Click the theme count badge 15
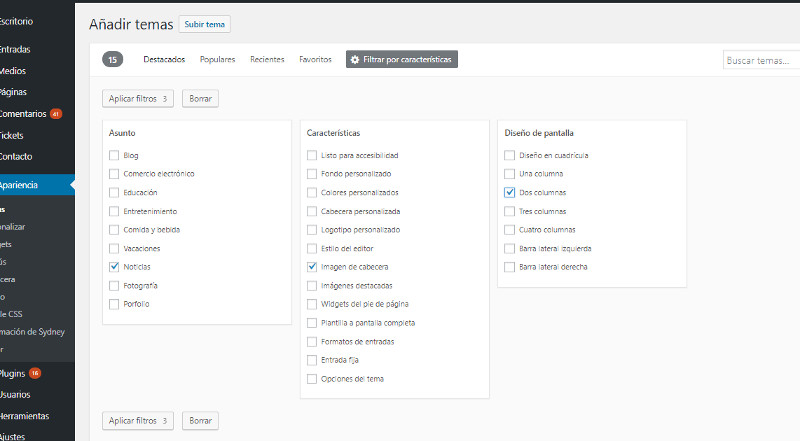800x441 pixels. pyautogui.click(x=113, y=59)
